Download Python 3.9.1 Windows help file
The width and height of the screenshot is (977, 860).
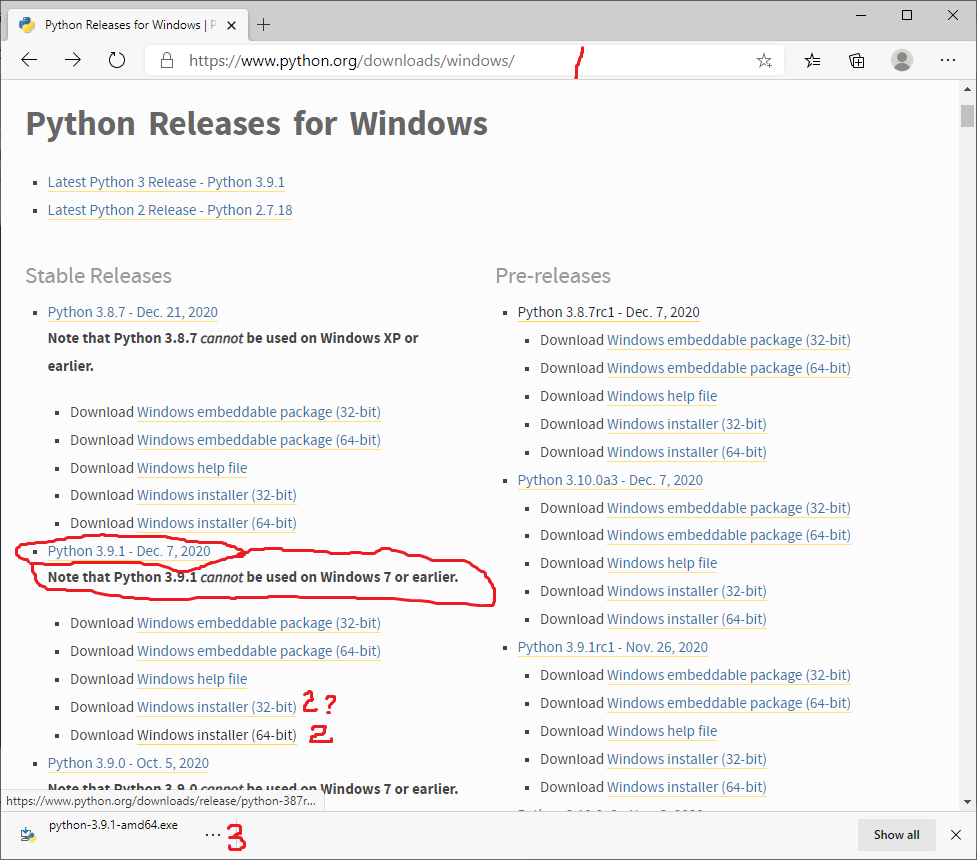tap(192, 679)
